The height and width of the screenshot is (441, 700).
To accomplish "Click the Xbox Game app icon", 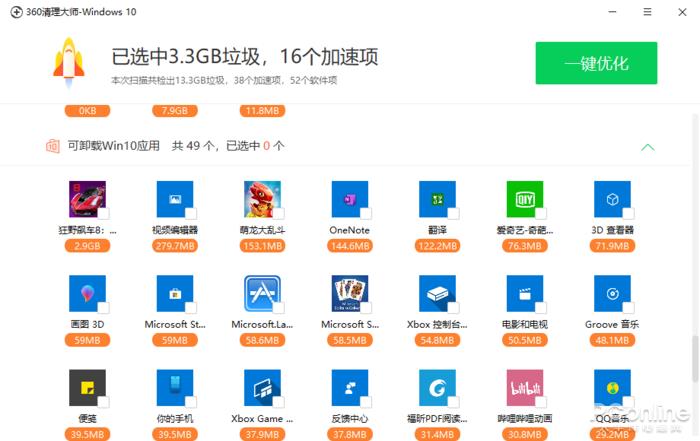I will [262, 387].
